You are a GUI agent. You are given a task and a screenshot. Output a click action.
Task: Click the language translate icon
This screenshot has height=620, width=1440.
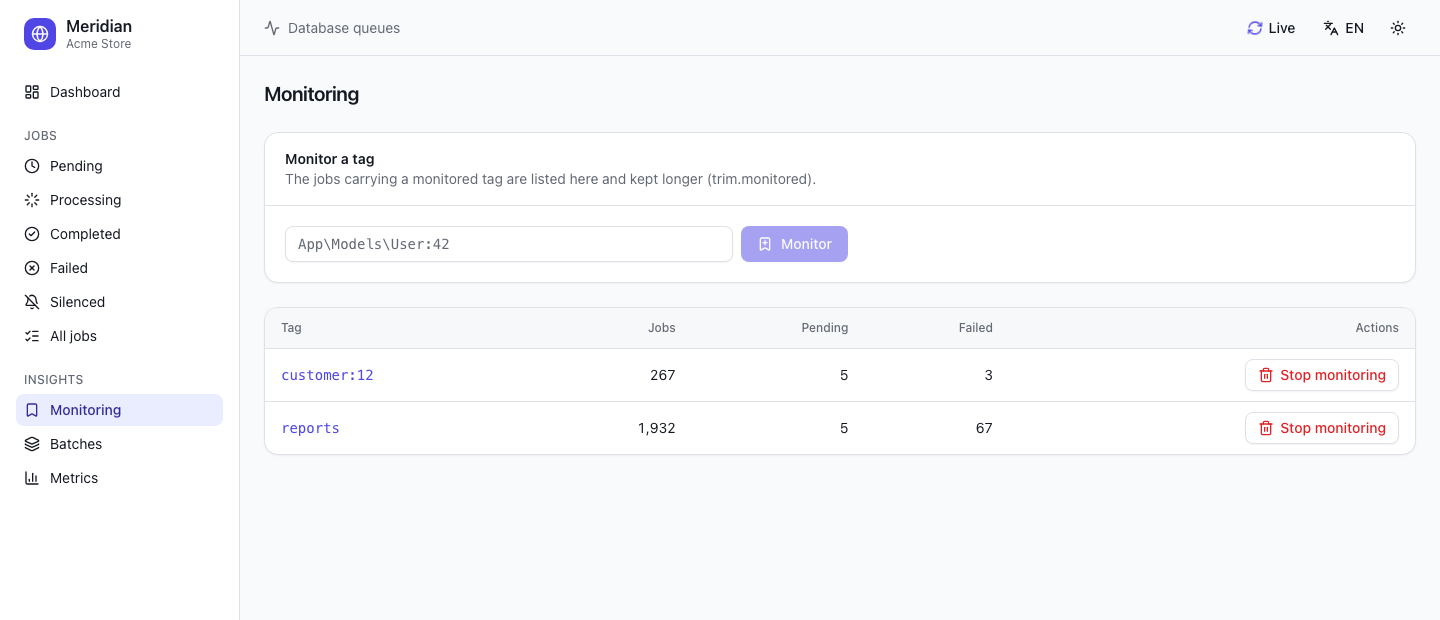tap(1331, 28)
